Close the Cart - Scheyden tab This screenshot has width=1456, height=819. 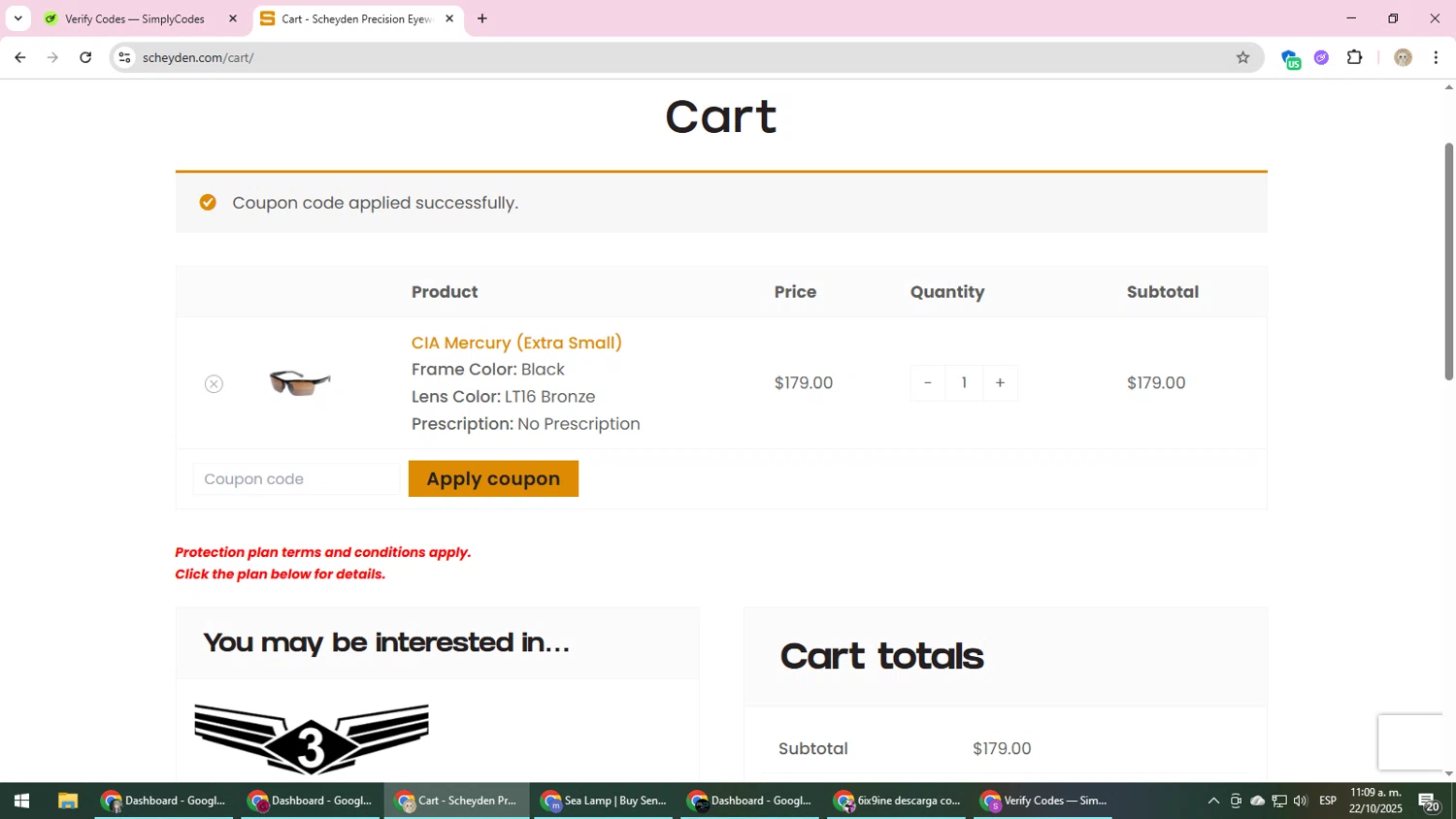tap(449, 18)
